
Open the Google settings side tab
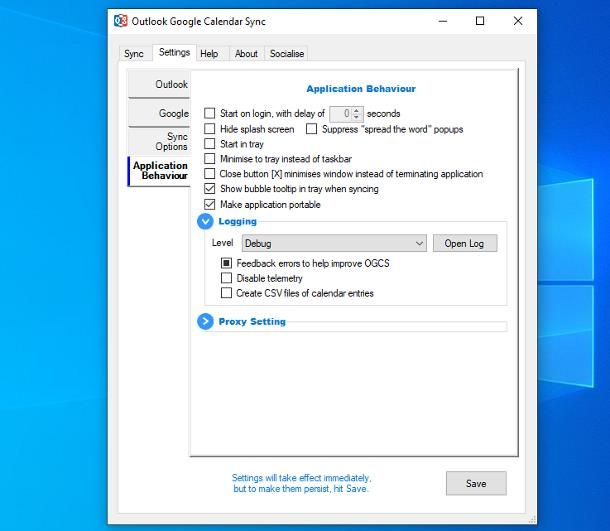pyautogui.click(x=160, y=113)
